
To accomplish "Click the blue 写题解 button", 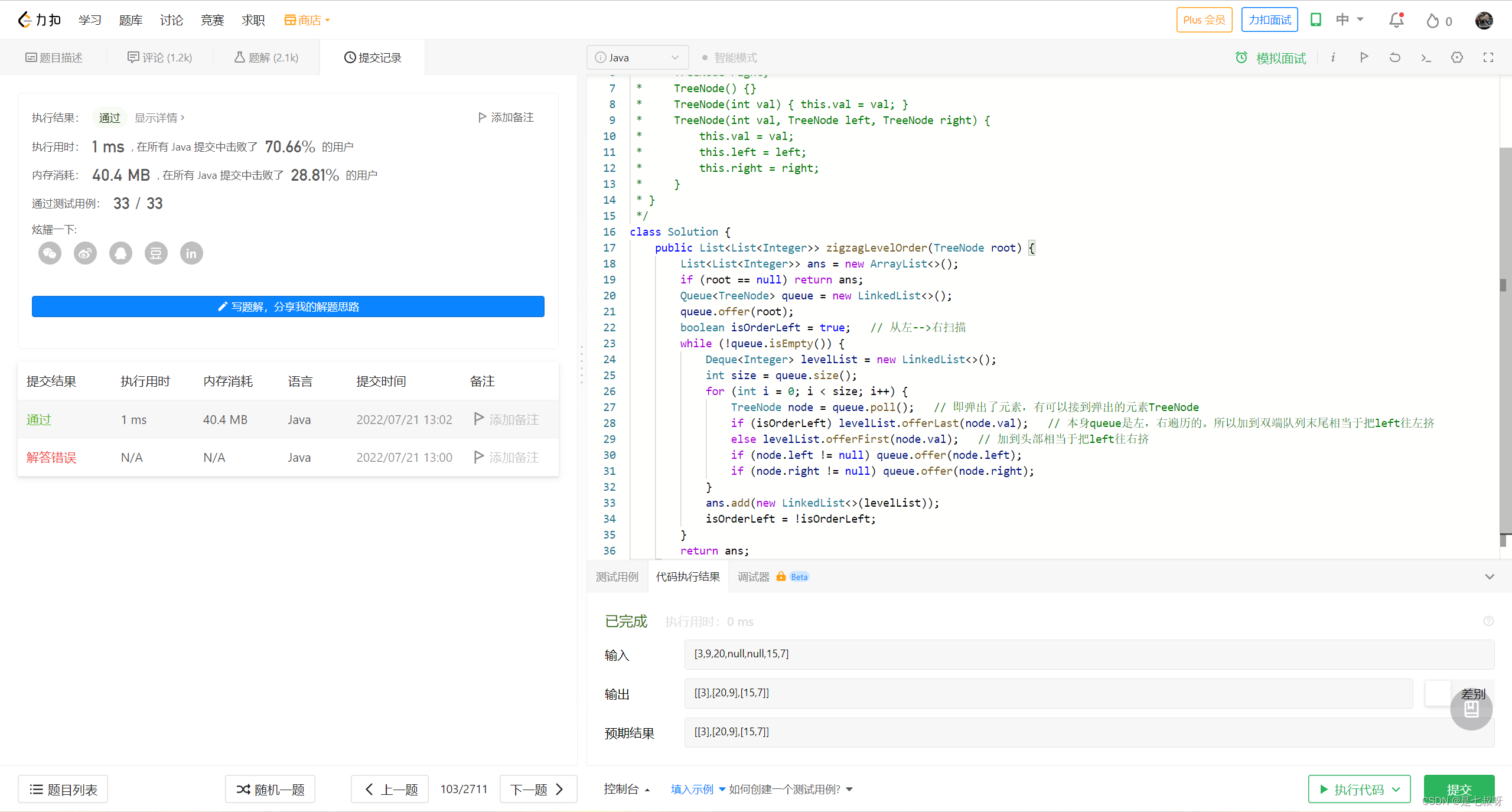I will click(x=288, y=306).
